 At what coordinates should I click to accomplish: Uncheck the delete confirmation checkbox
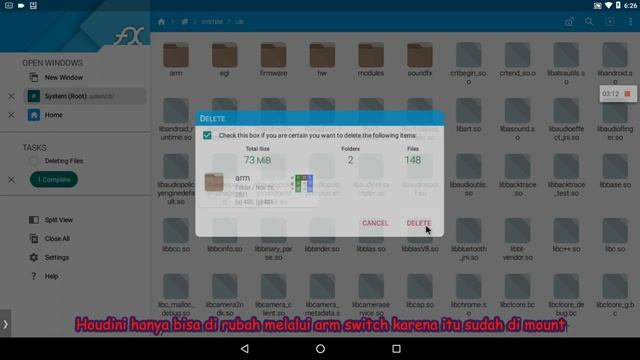(207, 135)
